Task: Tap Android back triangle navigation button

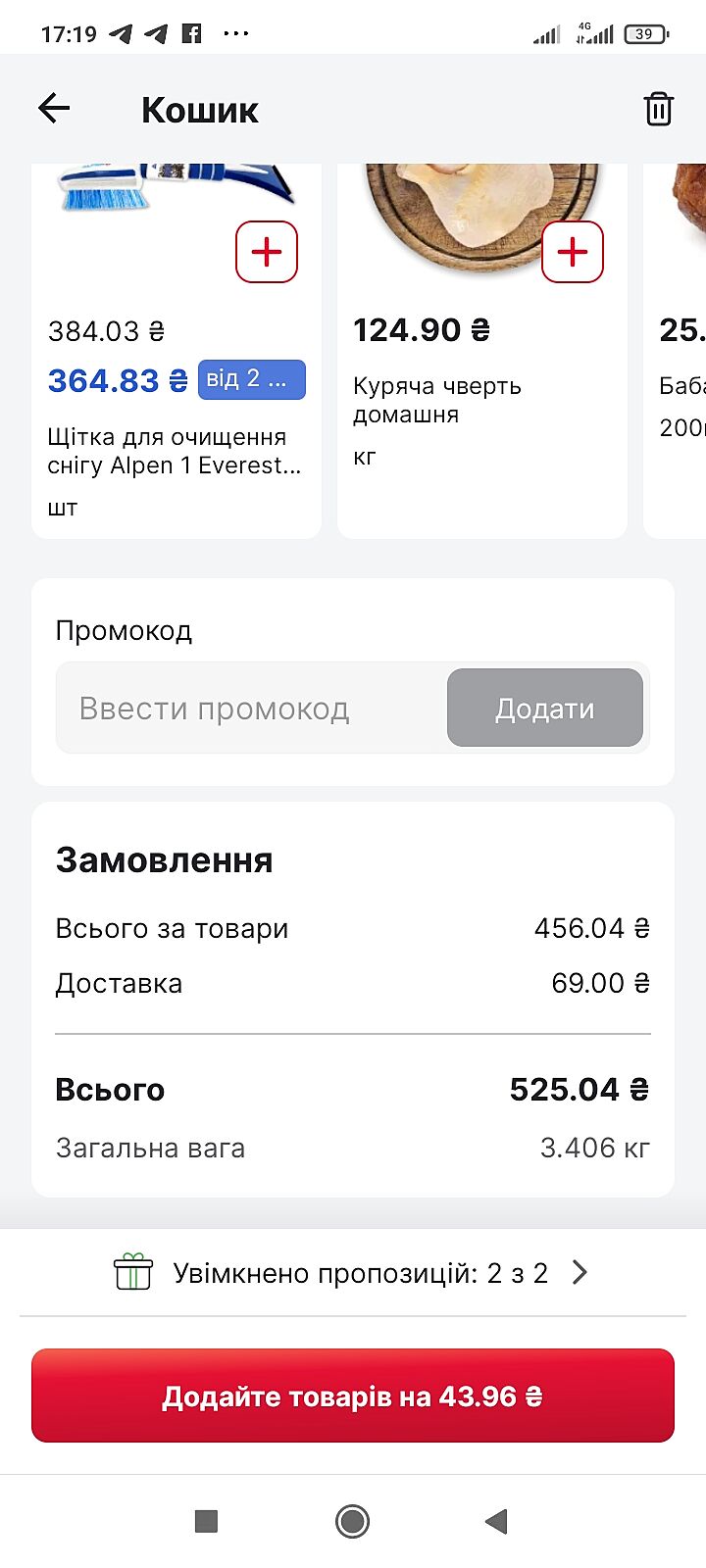Action: (496, 1521)
